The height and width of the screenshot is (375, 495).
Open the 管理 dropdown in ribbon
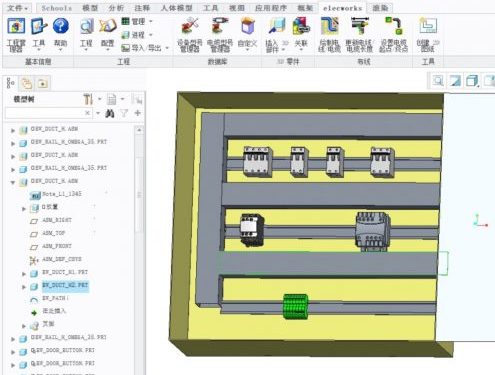tap(137, 21)
